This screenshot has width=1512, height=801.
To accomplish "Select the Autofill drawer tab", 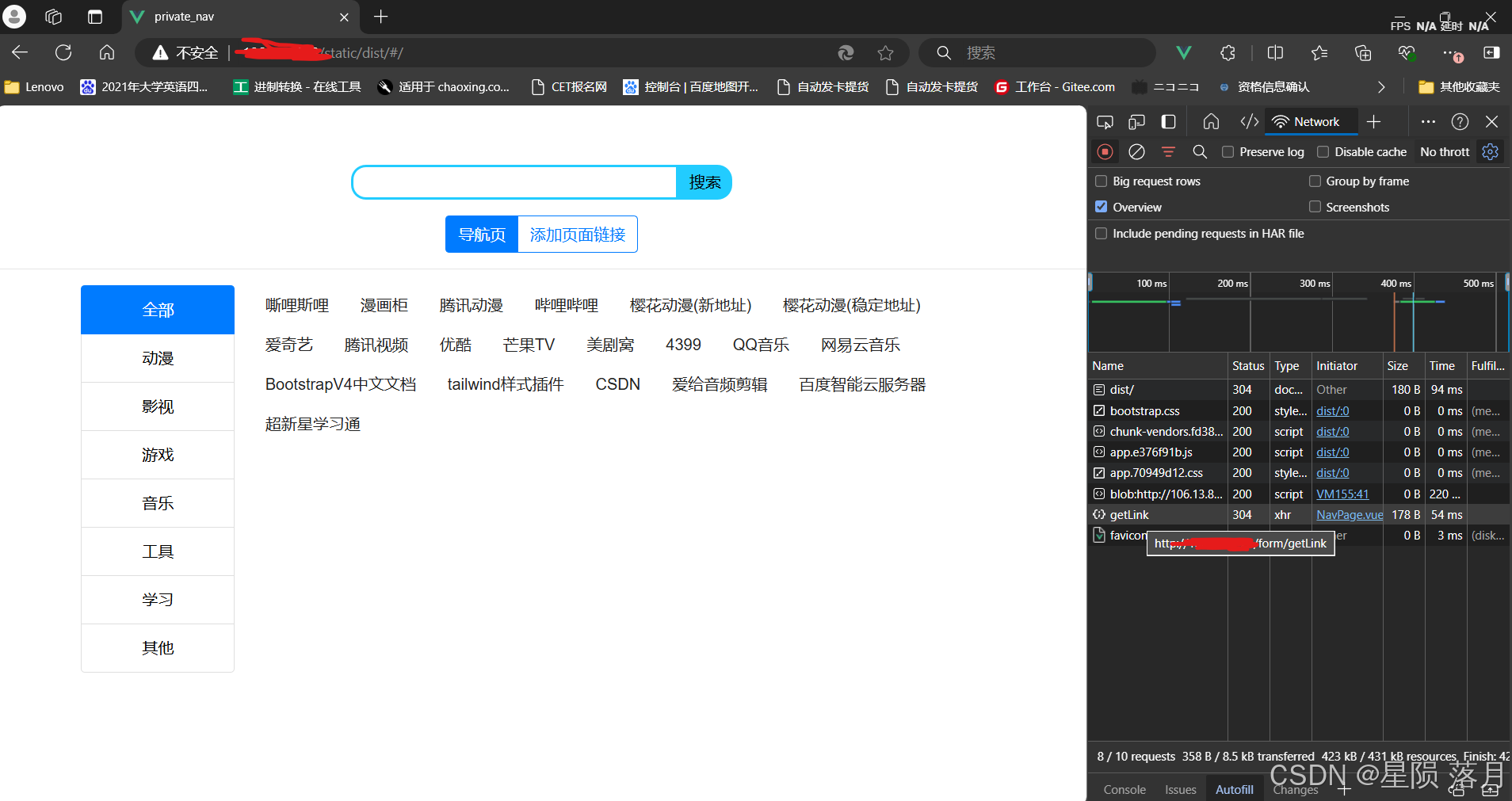I will pos(1235,790).
